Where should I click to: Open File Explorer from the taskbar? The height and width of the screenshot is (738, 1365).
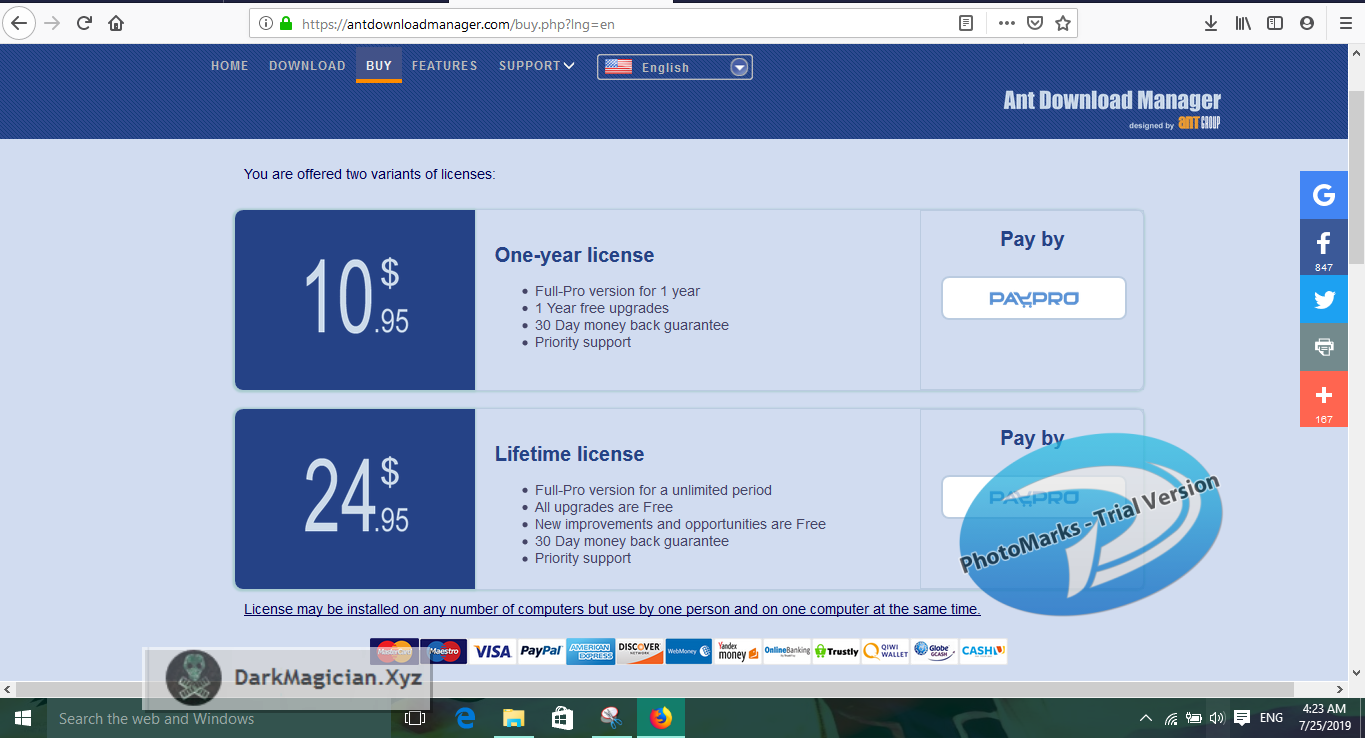(x=513, y=718)
